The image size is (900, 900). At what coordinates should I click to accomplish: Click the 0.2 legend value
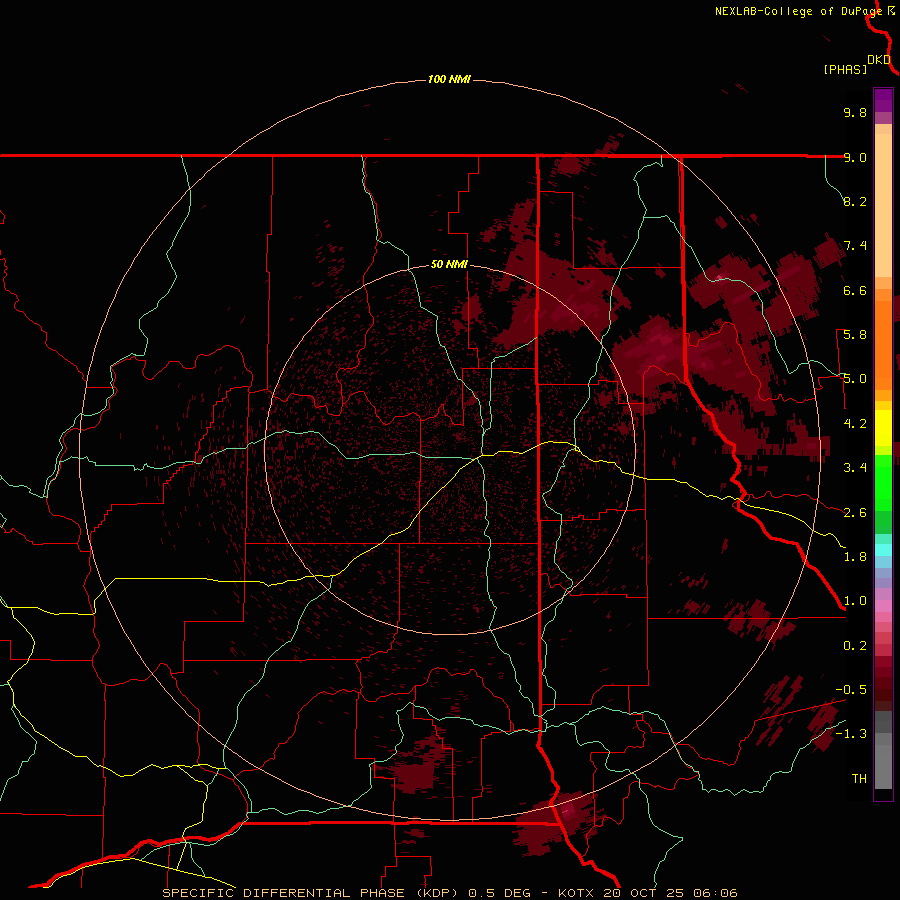[855, 646]
